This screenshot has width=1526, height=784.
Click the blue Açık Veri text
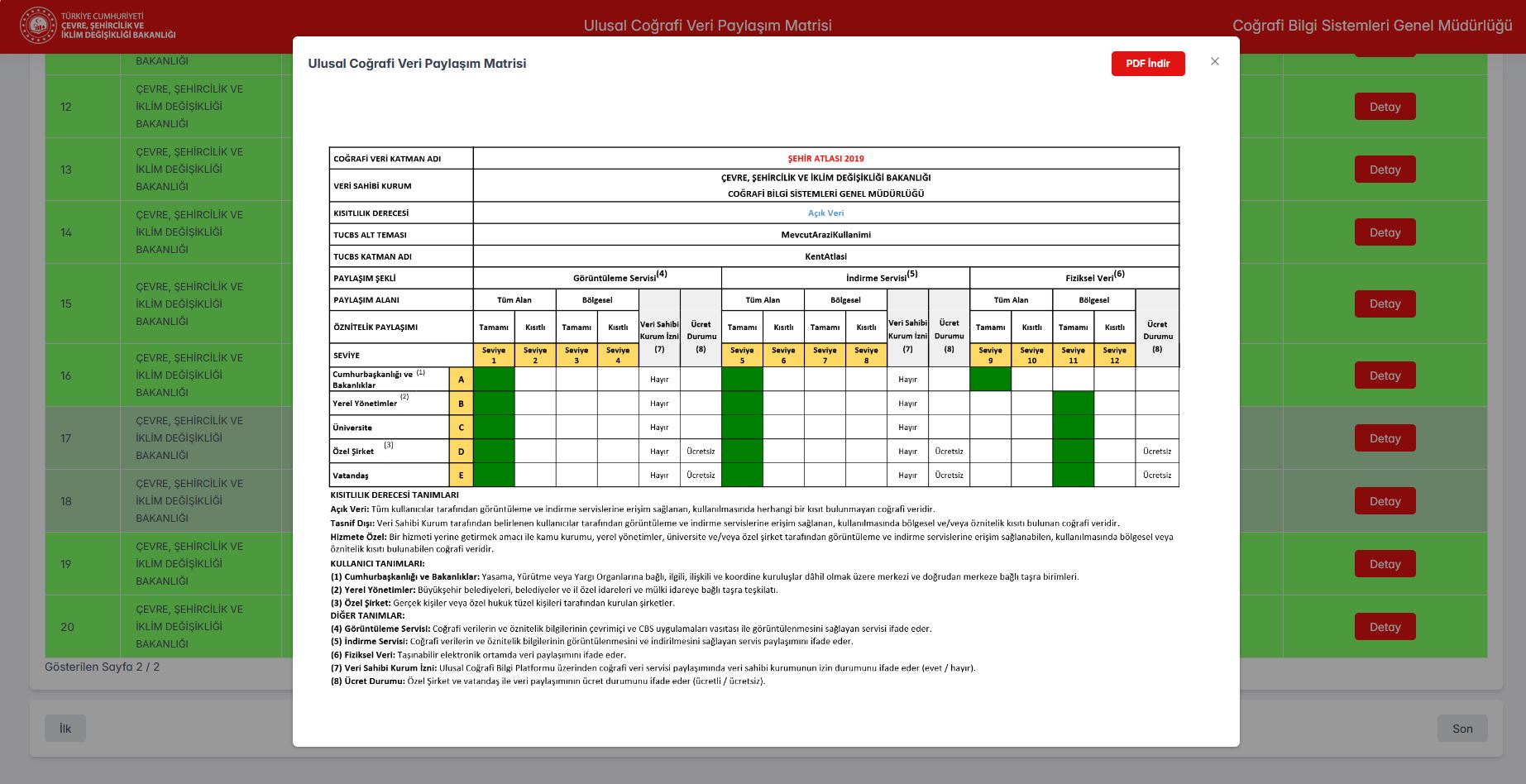[x=825, y=213]
